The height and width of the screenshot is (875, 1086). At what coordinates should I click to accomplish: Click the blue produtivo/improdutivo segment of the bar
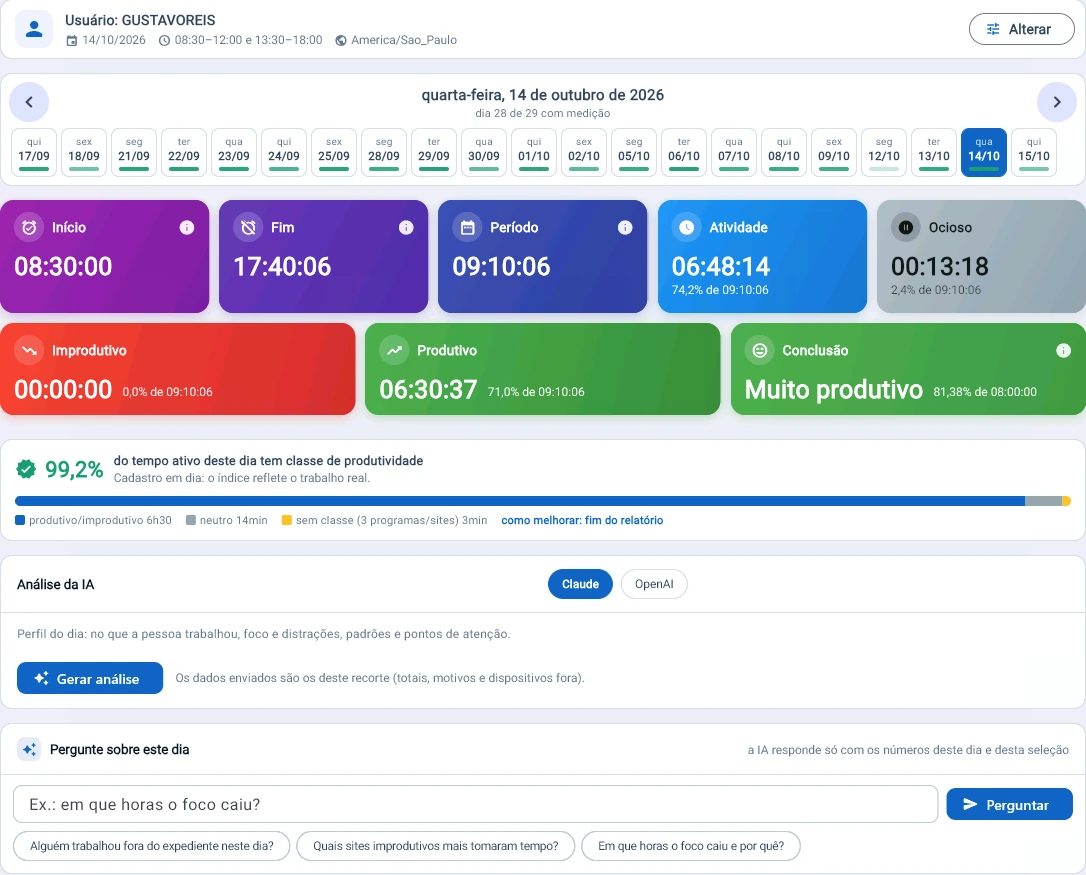pyautogui.click(x=519, y=501)
